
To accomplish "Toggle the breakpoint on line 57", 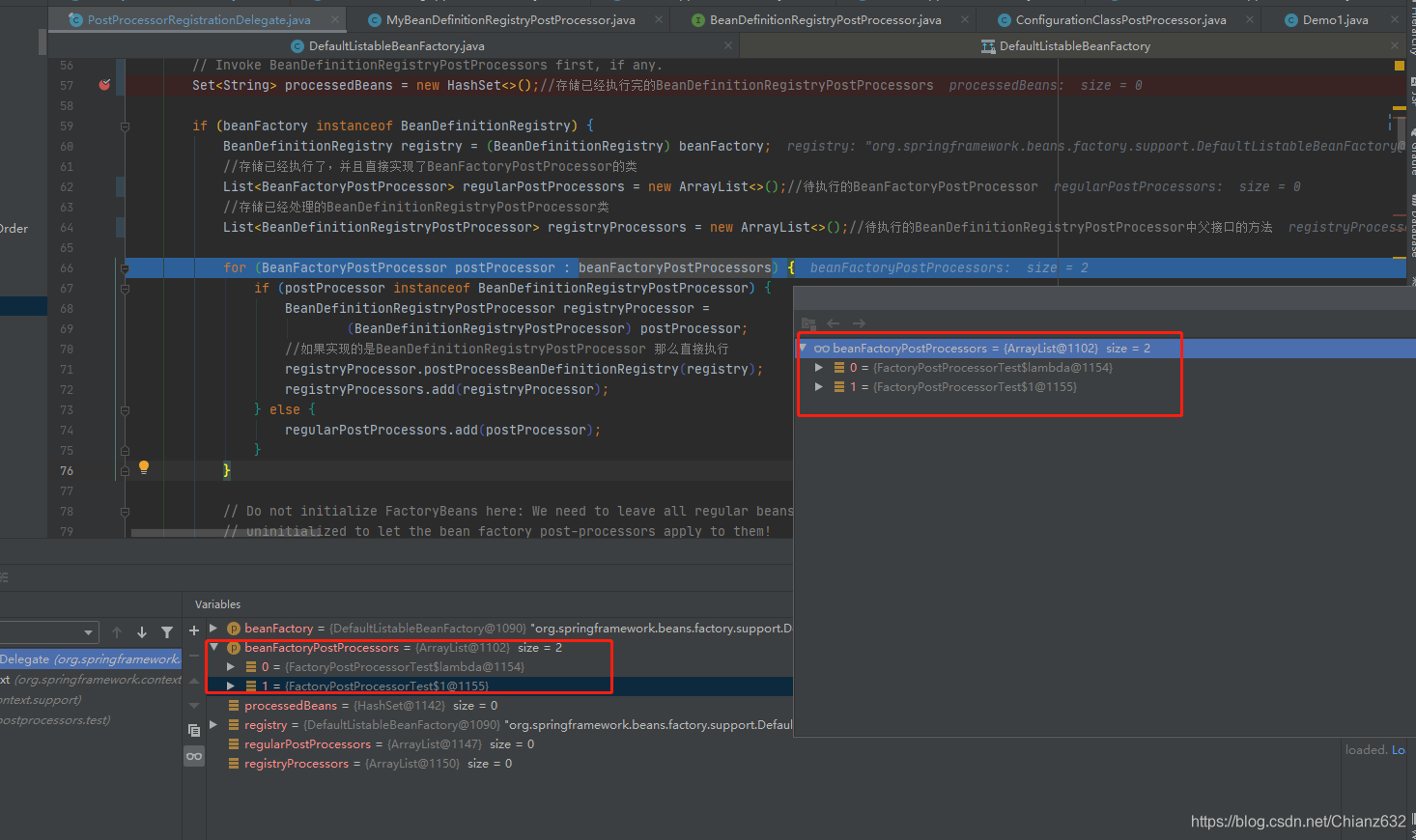I will click(105, 85).
